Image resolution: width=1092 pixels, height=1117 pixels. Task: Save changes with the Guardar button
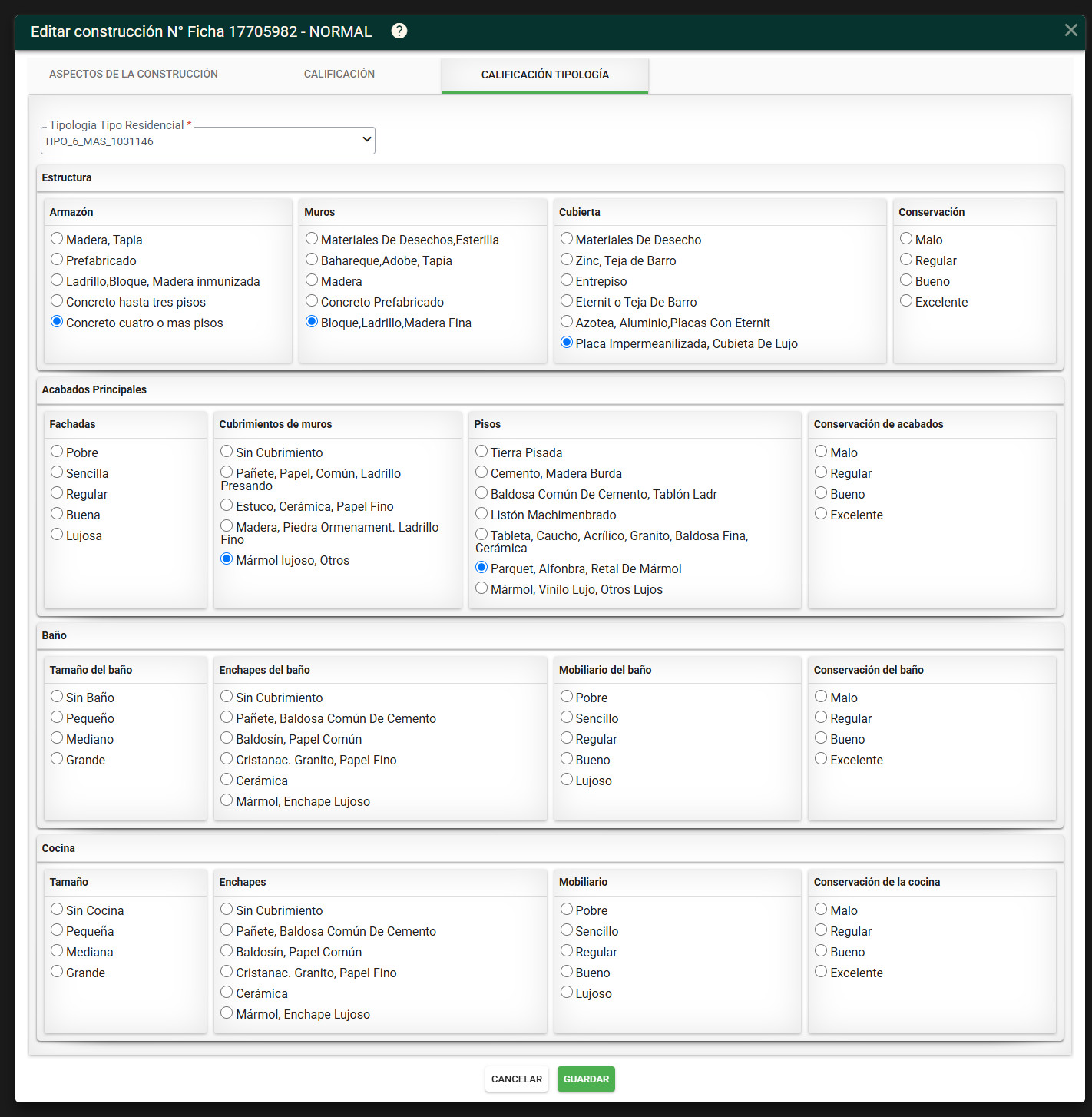pos(586,1079)
